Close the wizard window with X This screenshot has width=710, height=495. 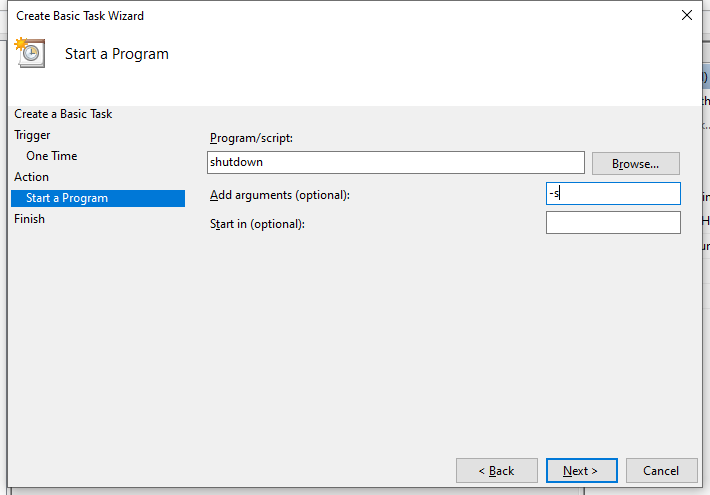(687, 15)
